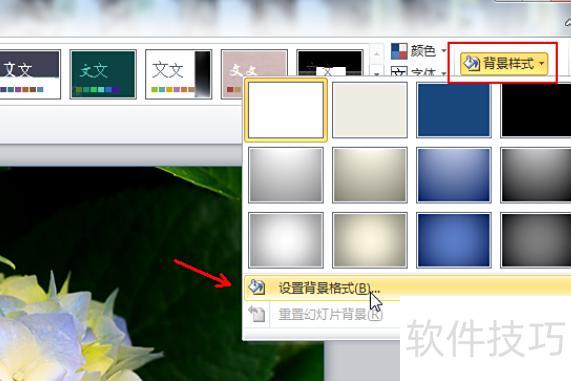
Task: Click the paint bucket icon beside 设置背景格式
Action: tap(256, 287)
